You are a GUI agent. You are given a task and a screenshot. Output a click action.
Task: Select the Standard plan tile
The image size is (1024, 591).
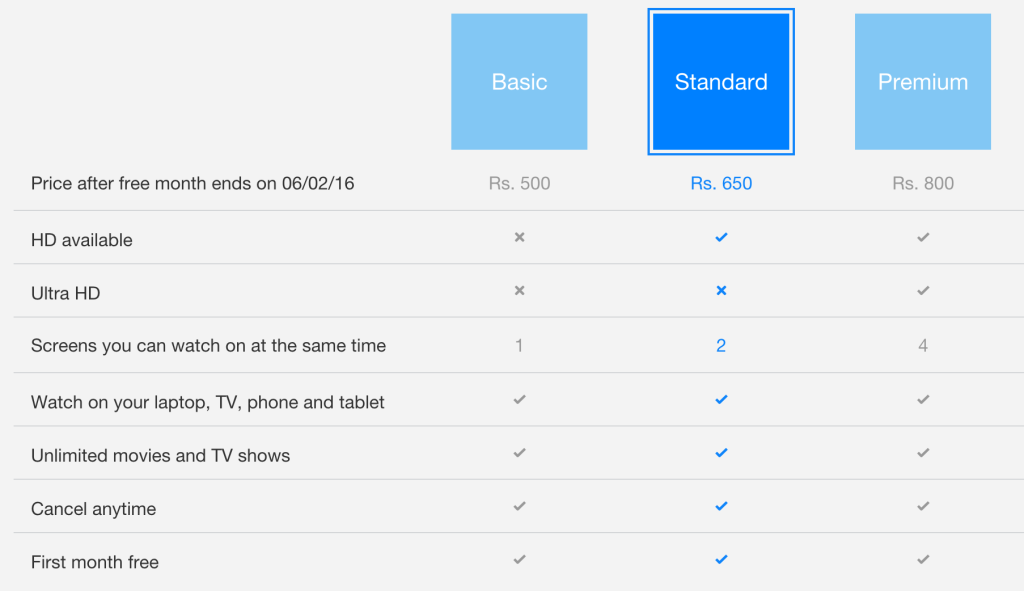tap(721, 82)
